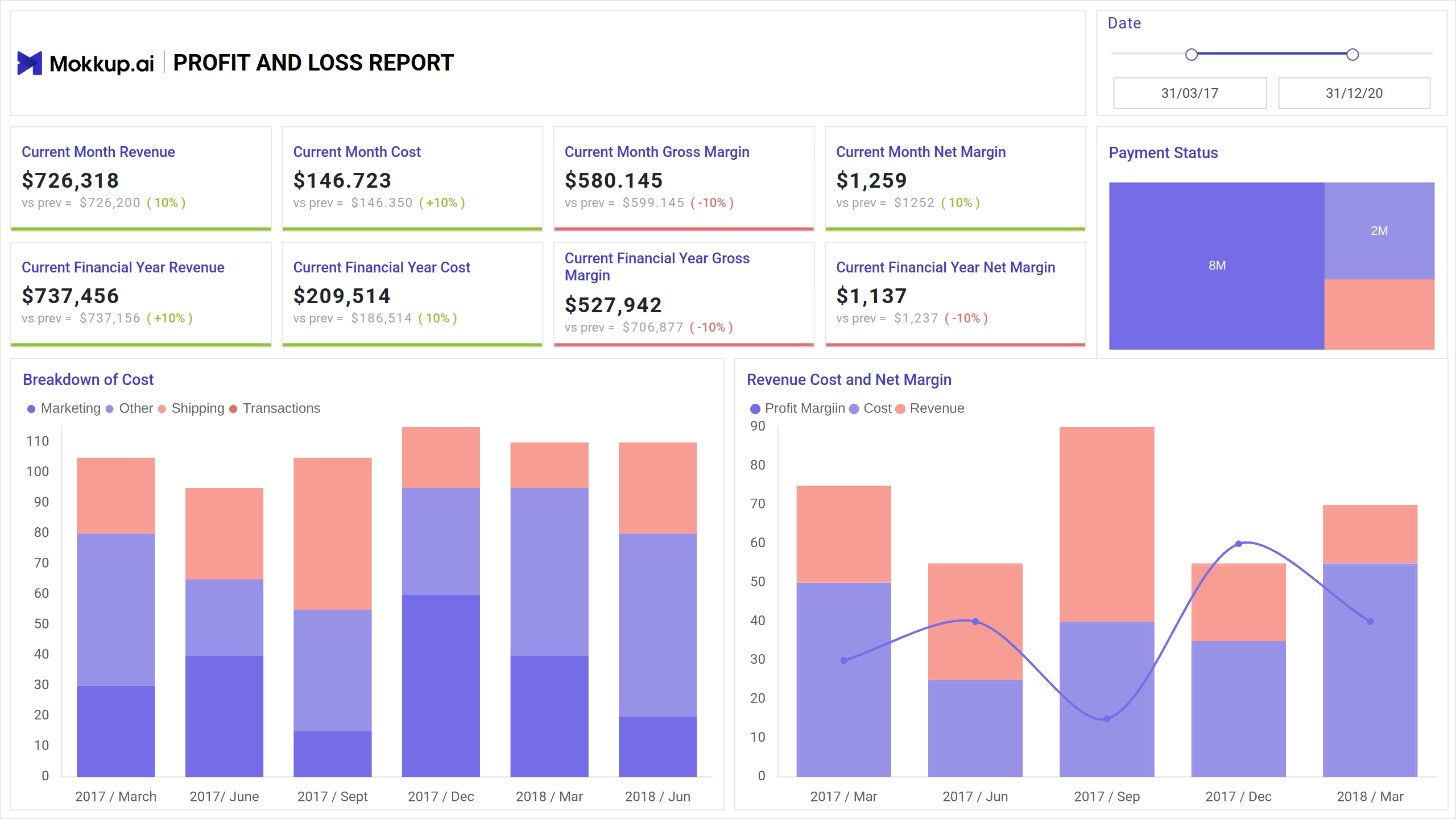Click the Current Month Cost title
Image resolution: width=1456 pixels, height=819 pixels.
pyautogui.click(x=357, y=152)
